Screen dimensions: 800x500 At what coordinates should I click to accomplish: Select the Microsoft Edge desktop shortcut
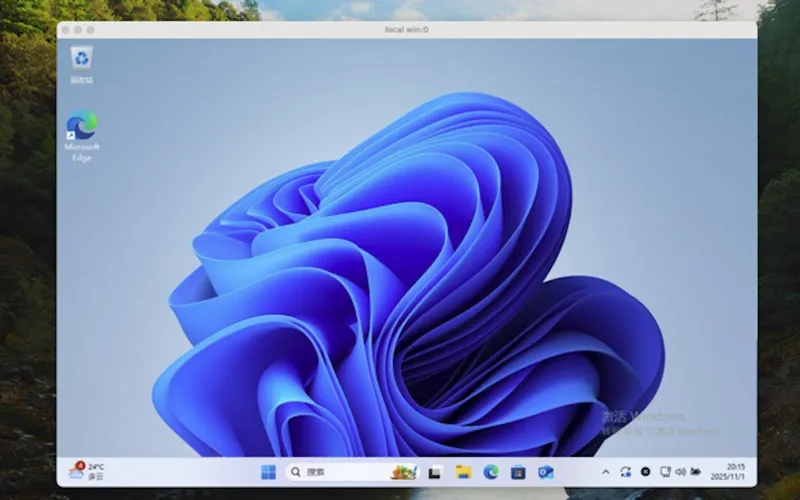coord(82,136)
